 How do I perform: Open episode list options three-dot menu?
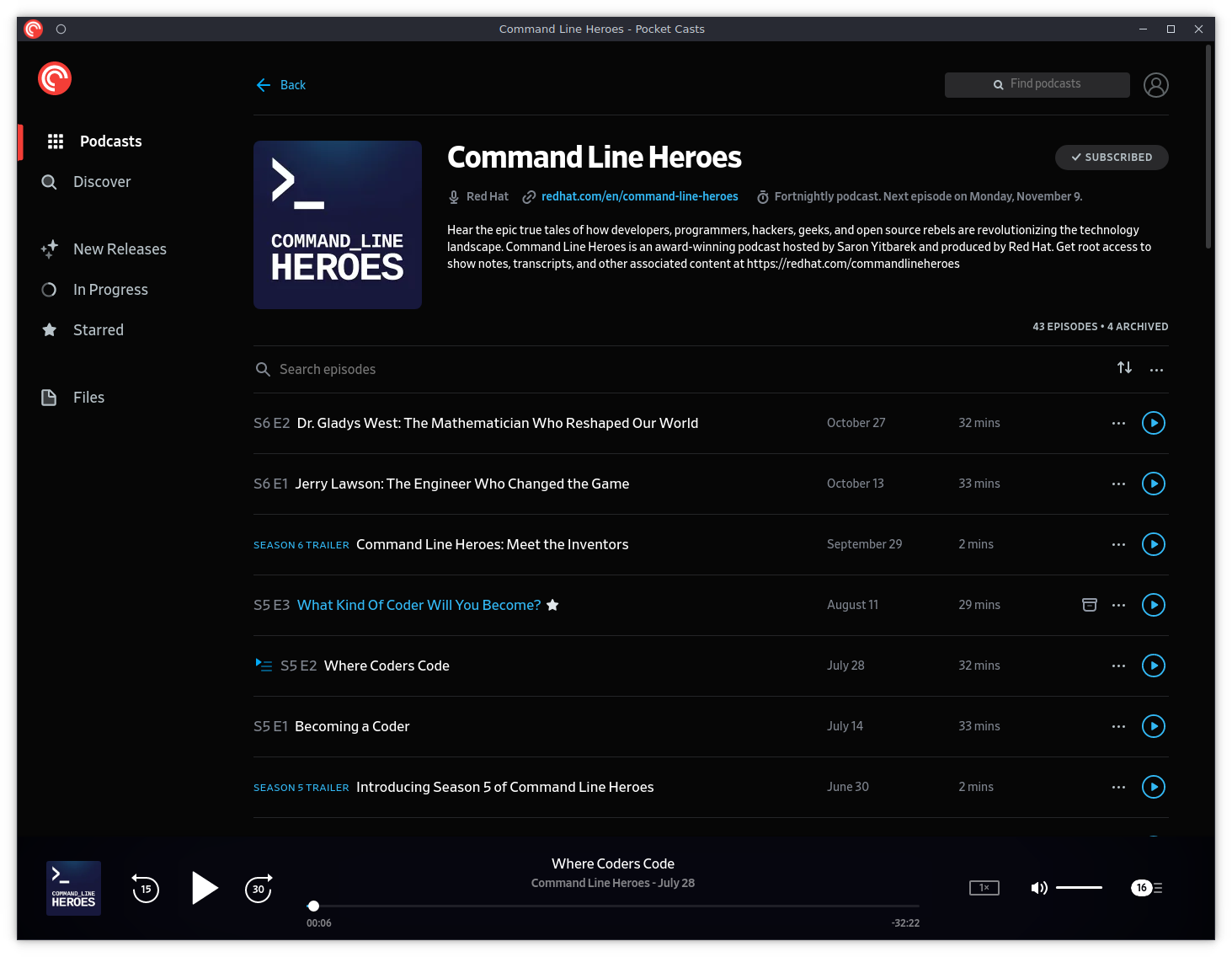pos(1156,370)
